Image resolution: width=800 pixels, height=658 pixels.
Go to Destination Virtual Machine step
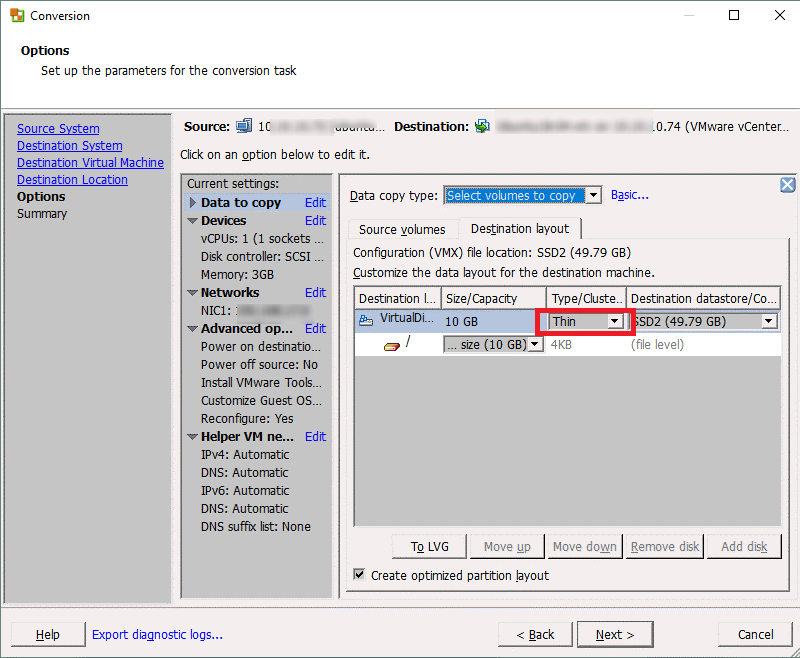(90, 163)
